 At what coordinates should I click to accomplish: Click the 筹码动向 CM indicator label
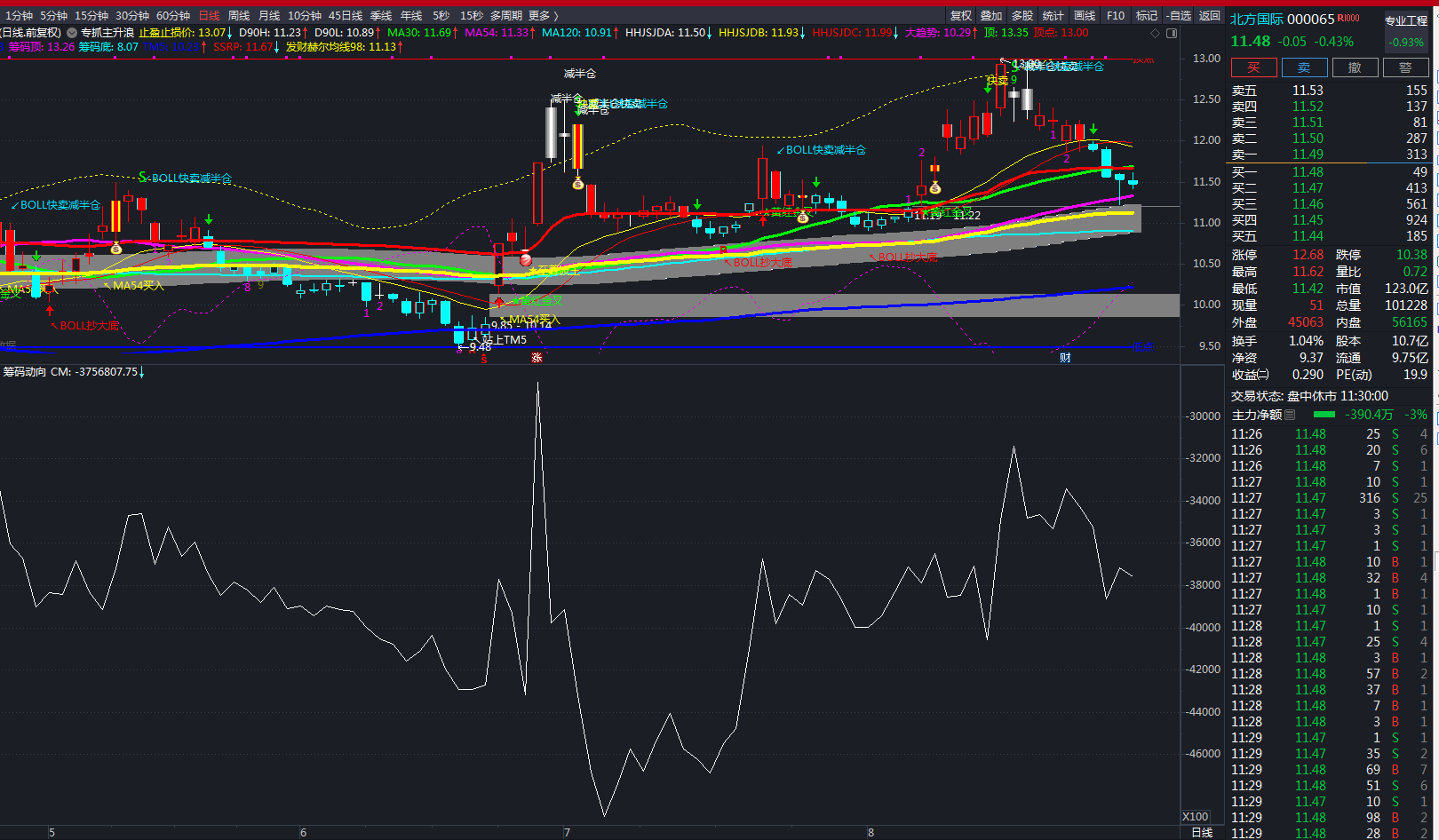point(73,372)
